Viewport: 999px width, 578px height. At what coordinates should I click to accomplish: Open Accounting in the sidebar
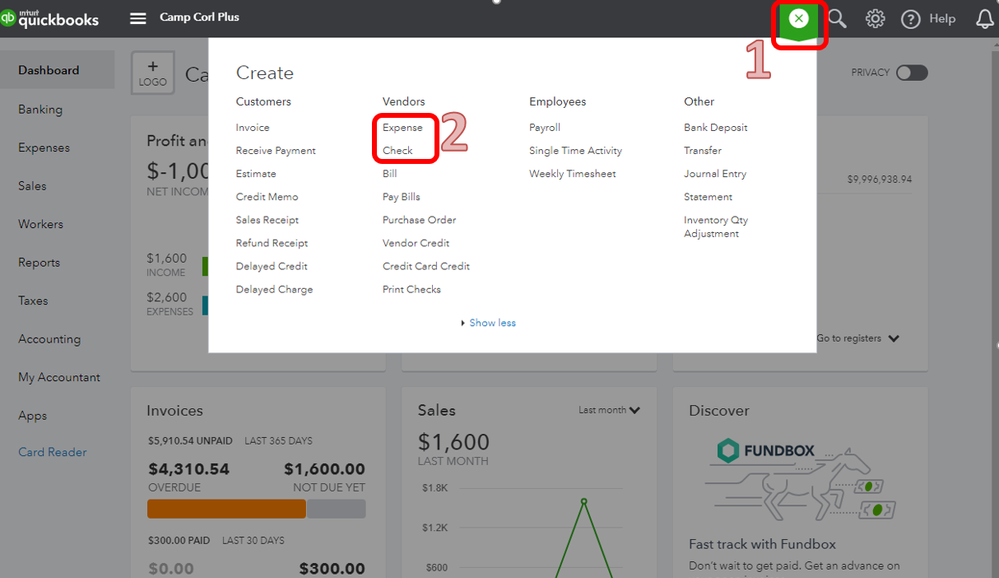pos(49,339)
